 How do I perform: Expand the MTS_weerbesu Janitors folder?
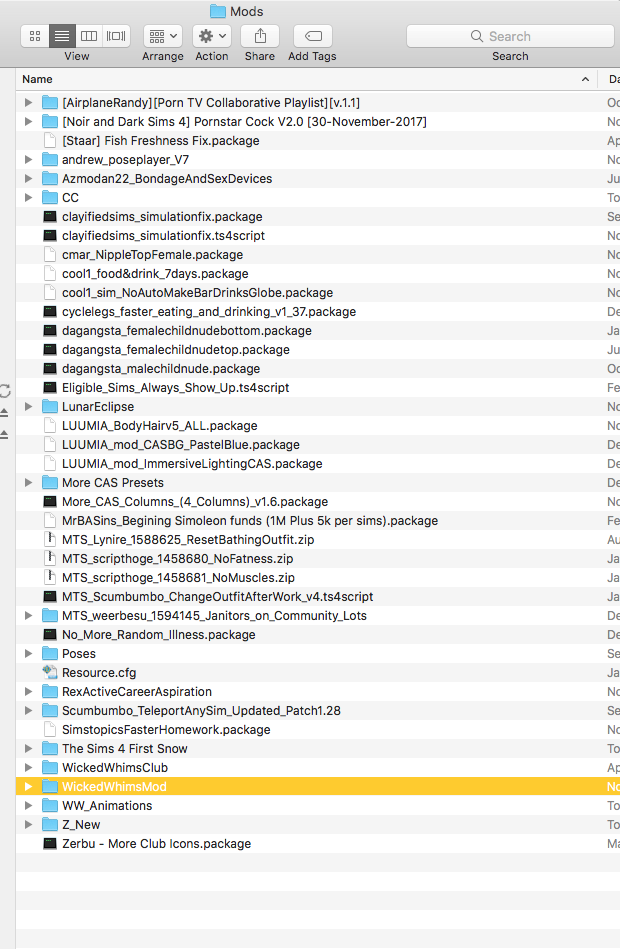pyautogui.click(x=28, y=616)
